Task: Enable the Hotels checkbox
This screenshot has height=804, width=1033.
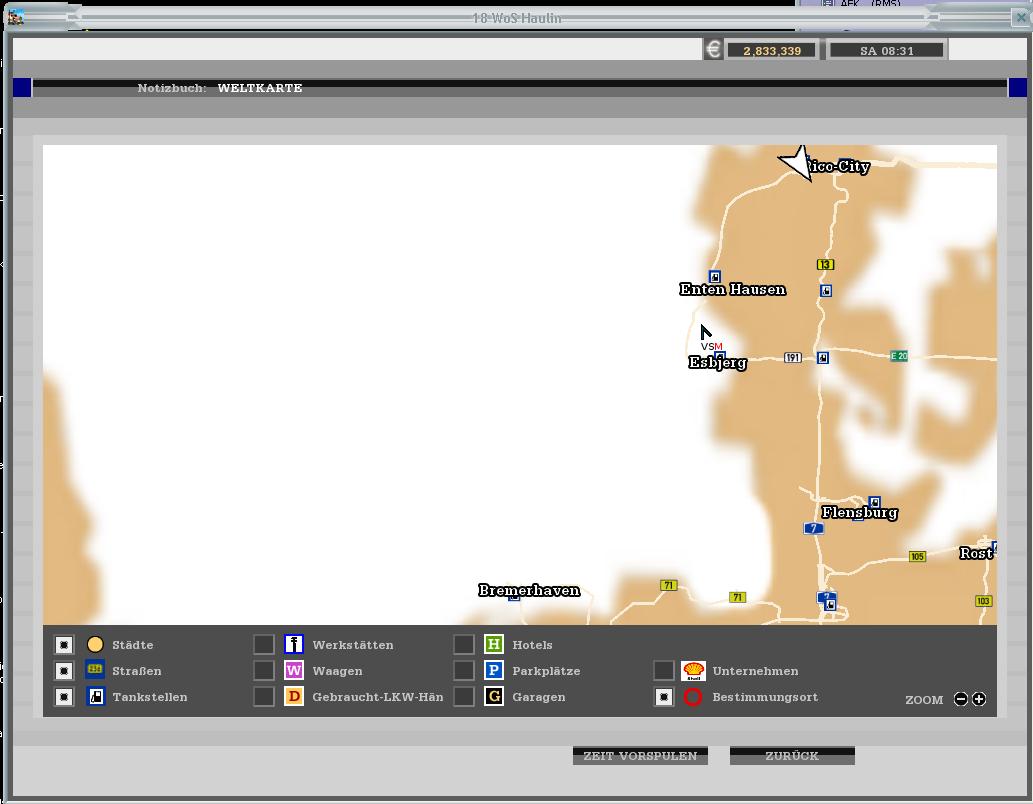Action: [464, 645]
